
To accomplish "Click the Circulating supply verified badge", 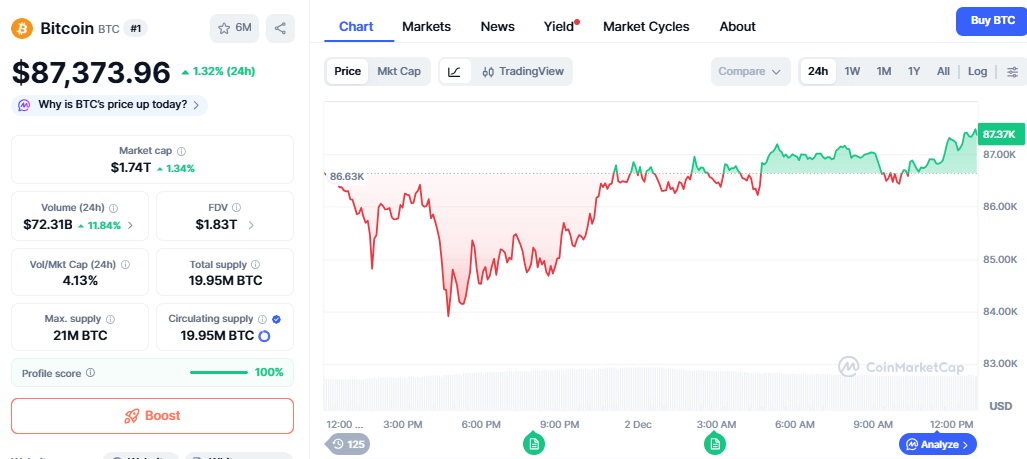I will 276,319.
